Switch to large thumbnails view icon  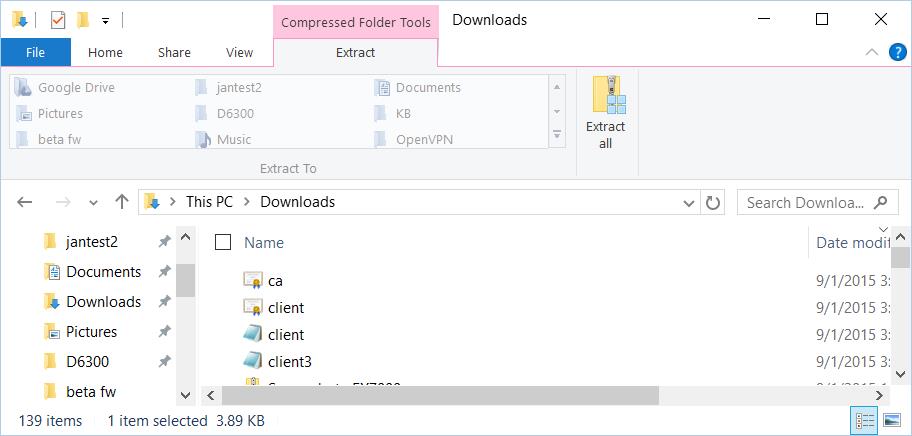click(892, 420)
